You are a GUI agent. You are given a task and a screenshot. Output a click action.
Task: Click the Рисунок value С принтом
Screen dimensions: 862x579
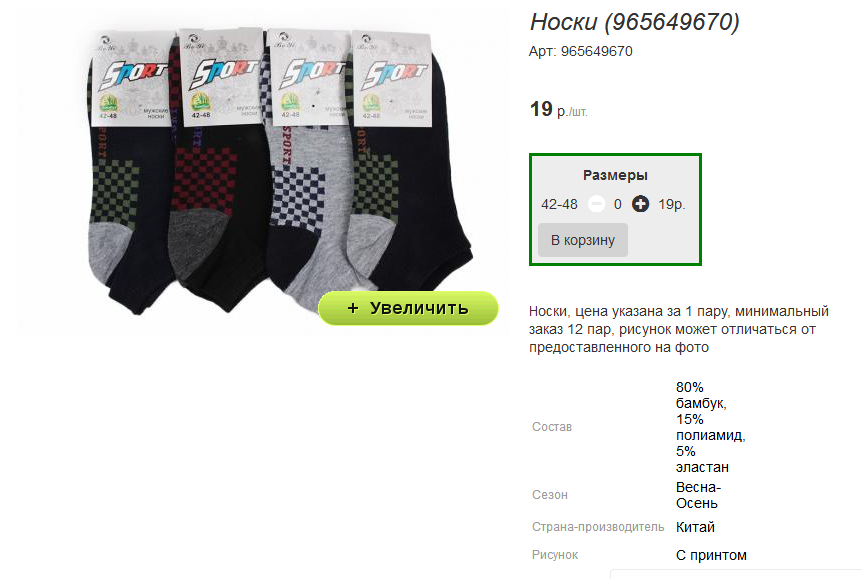tap(711, 555)
